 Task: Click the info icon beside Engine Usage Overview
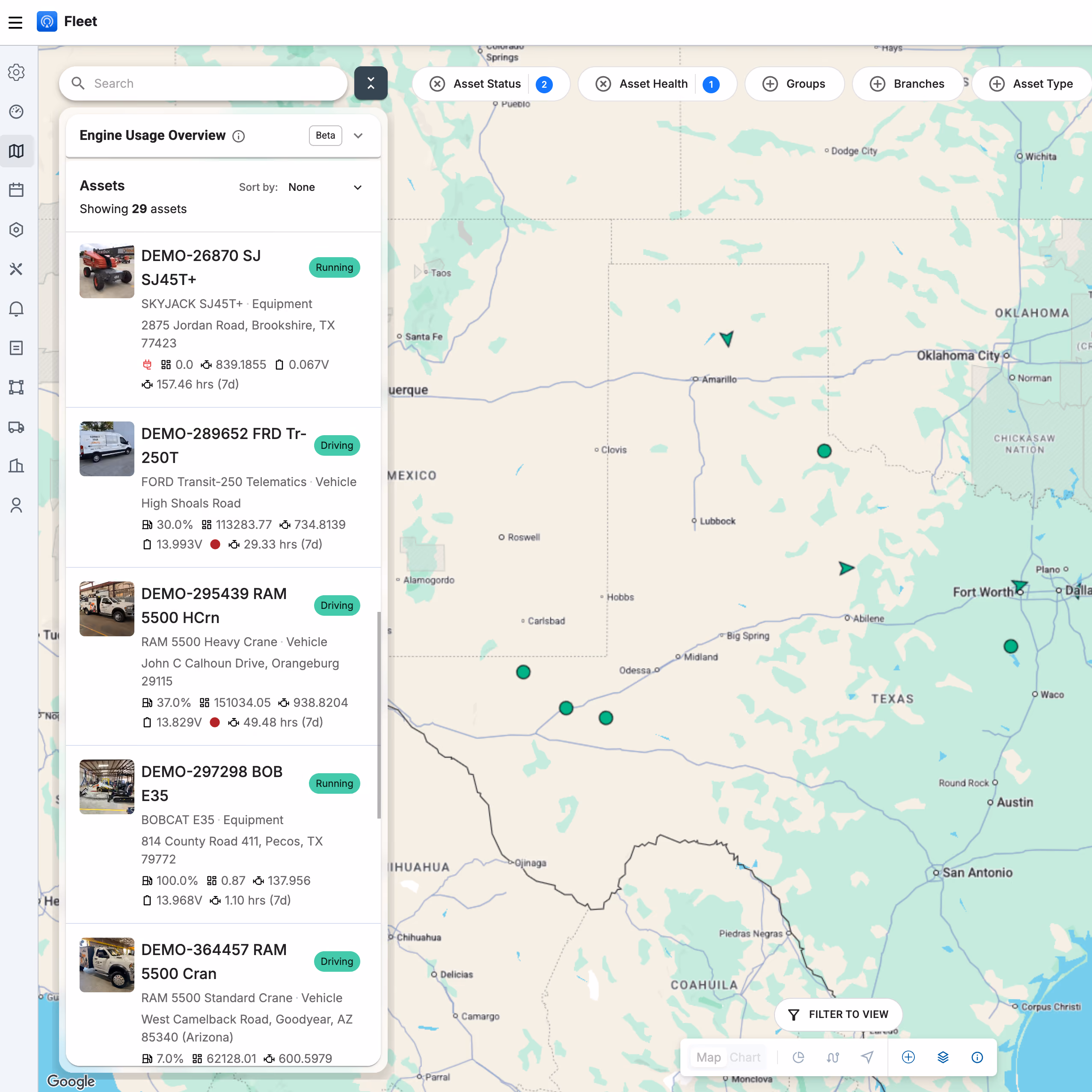pos(238,136)
